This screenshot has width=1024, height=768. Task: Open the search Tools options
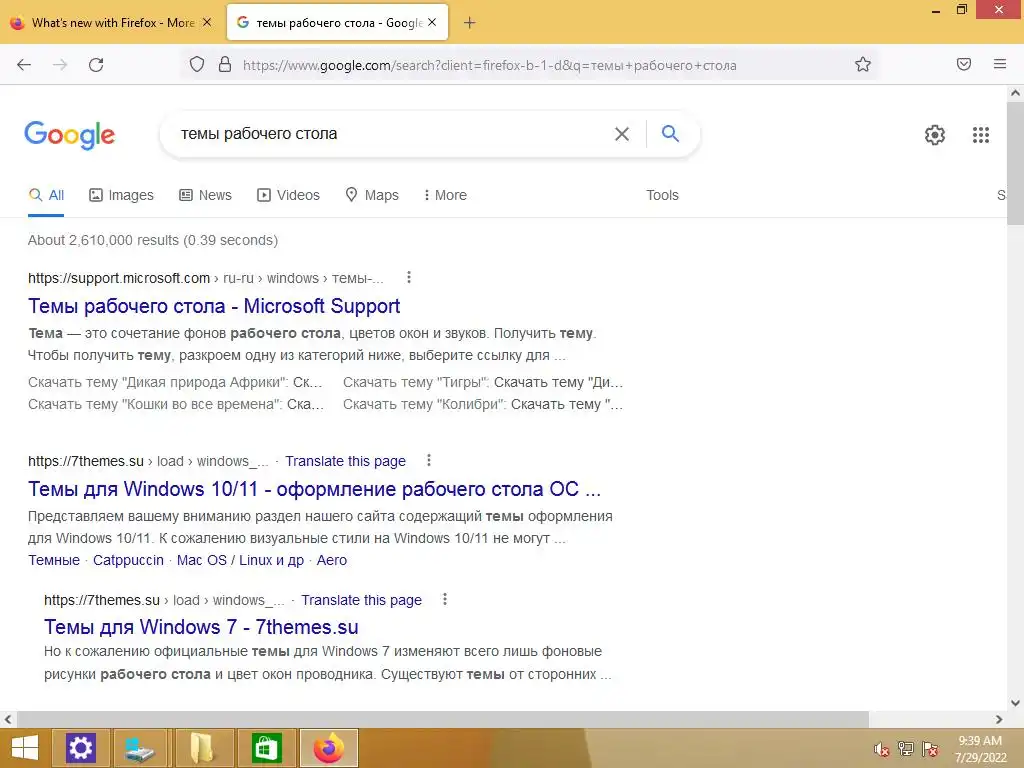coord(662,195)
